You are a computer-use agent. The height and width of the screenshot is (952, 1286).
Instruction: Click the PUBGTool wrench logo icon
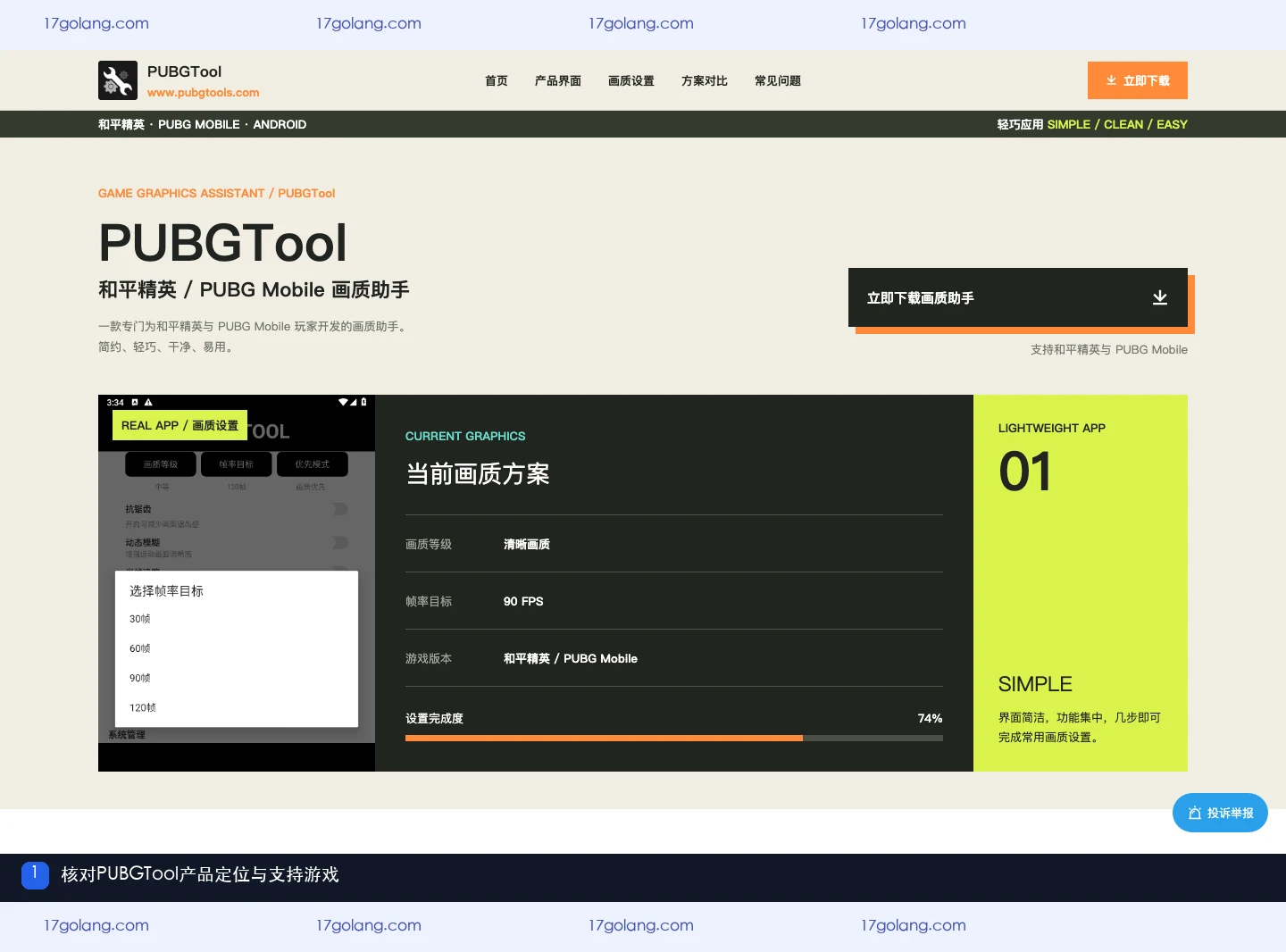pos(118,80)
